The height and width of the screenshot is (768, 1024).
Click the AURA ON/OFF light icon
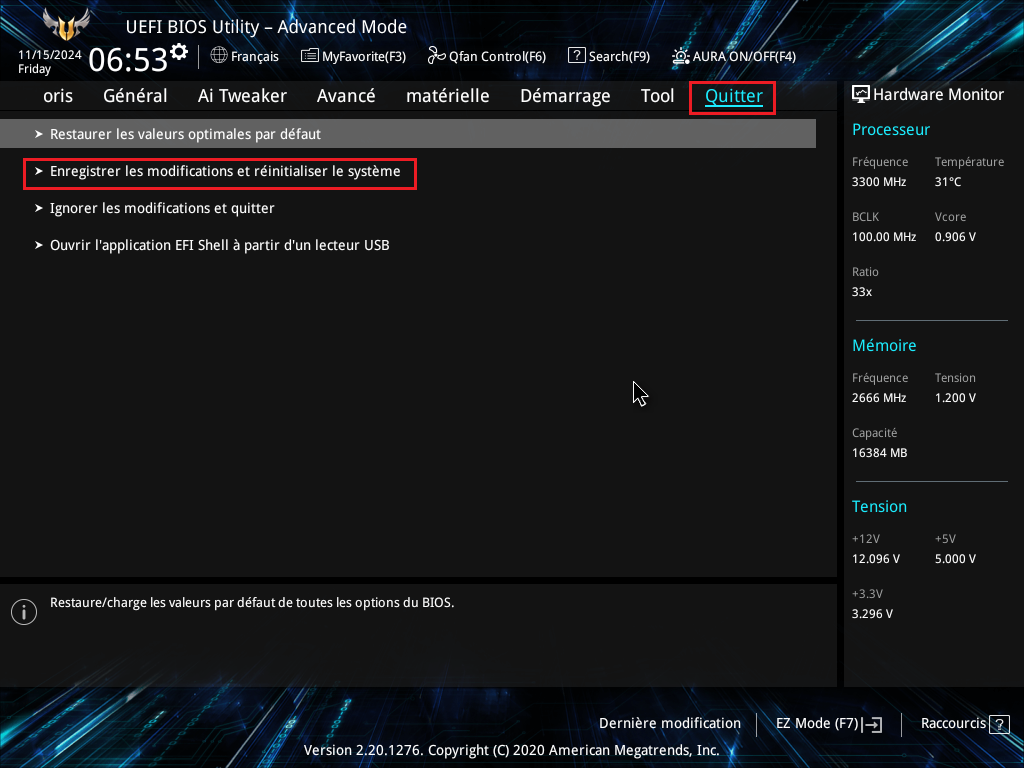click(680, 56)
